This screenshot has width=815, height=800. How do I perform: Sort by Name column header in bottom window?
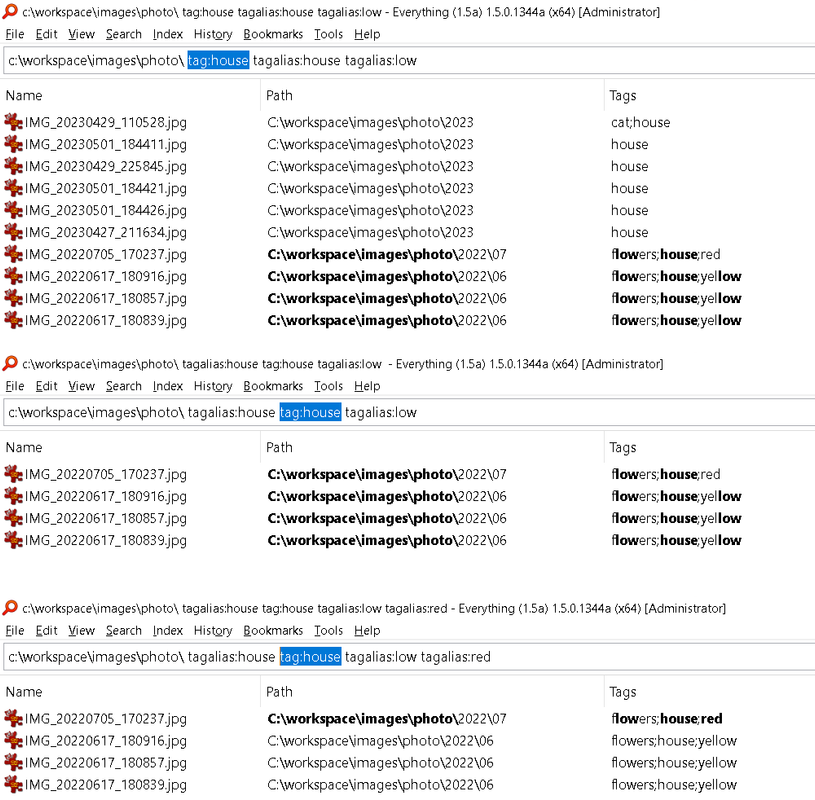pos(130,692)
